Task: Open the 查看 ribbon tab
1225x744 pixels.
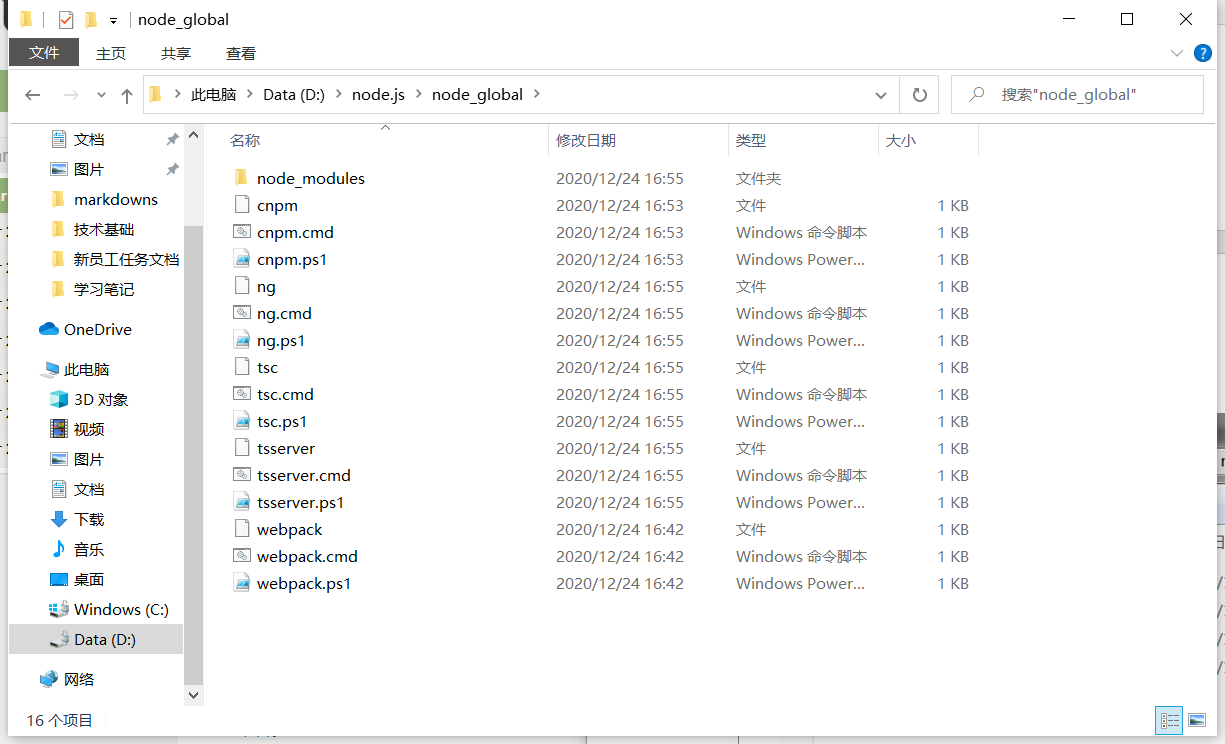Action: (x=241, y=53)
